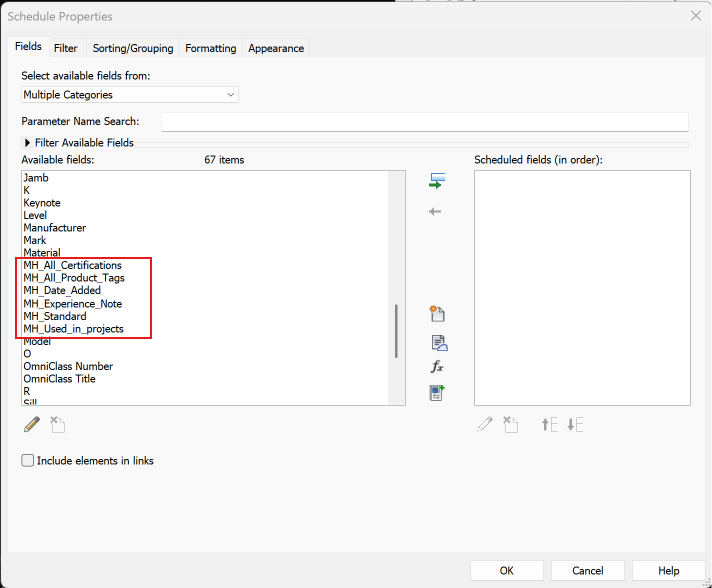Select MH_Experience_Note field
This screenshot has width=712, height=588.
(73, 303)
